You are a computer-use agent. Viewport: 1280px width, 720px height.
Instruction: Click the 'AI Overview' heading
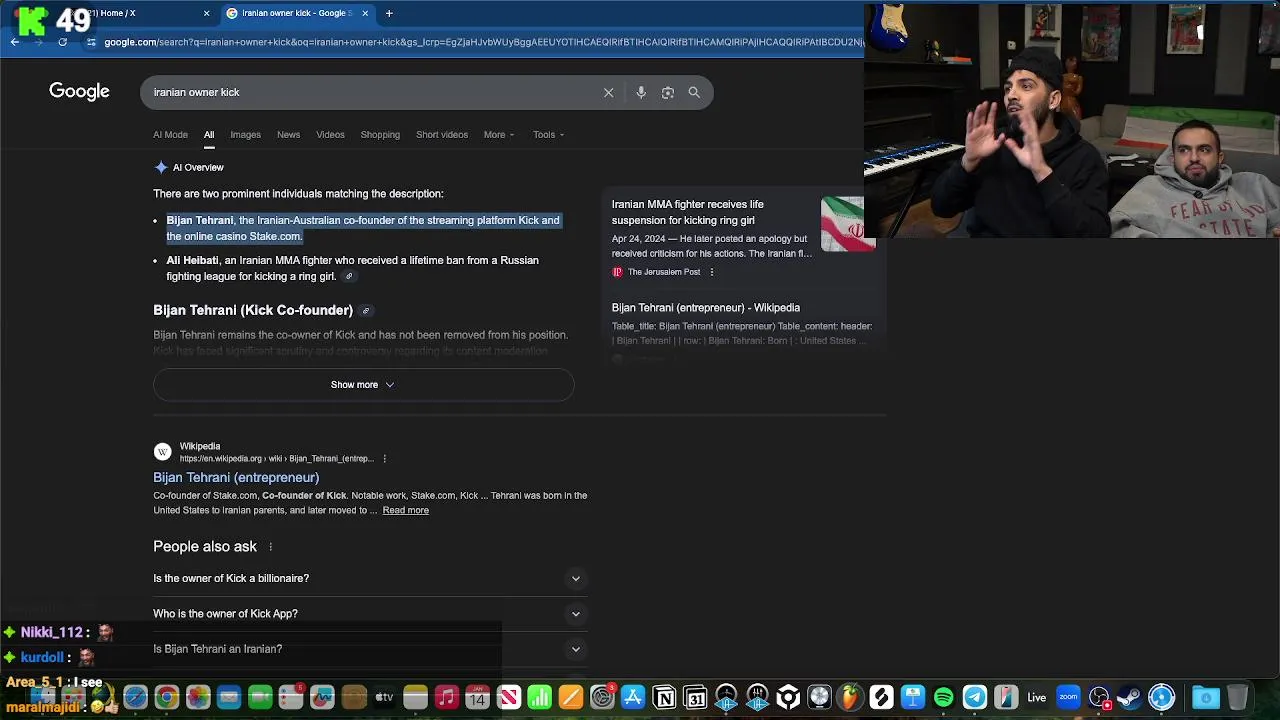(198, 168)
